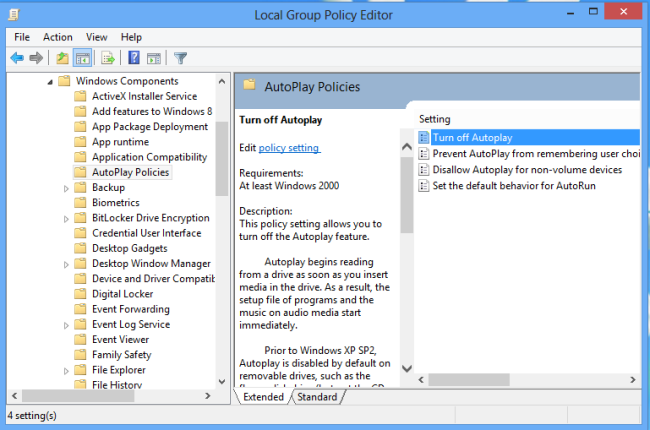Select File History in the tree
The image size is (650, 430).
tap(116, 385)
